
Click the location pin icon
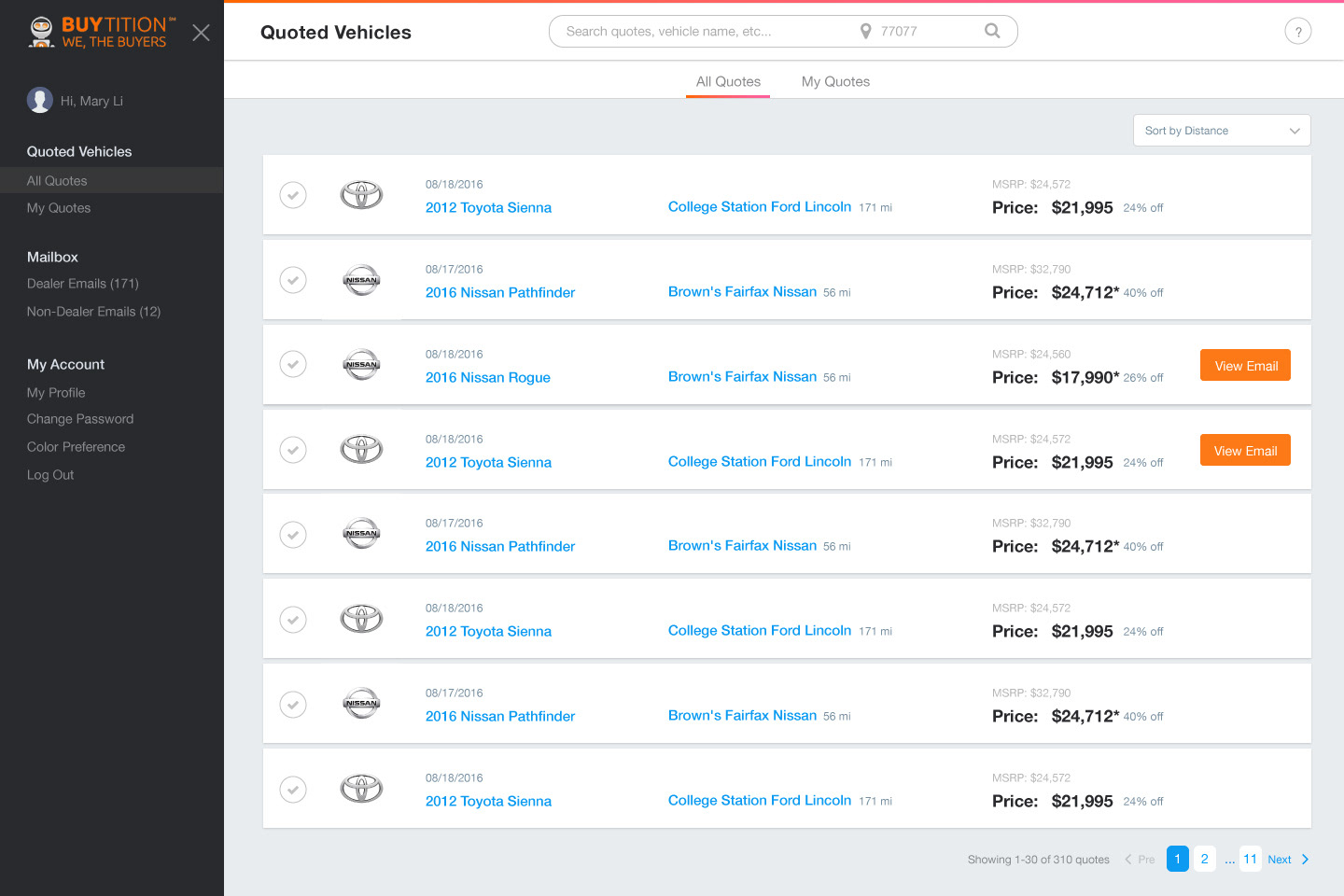coord(865,31)
